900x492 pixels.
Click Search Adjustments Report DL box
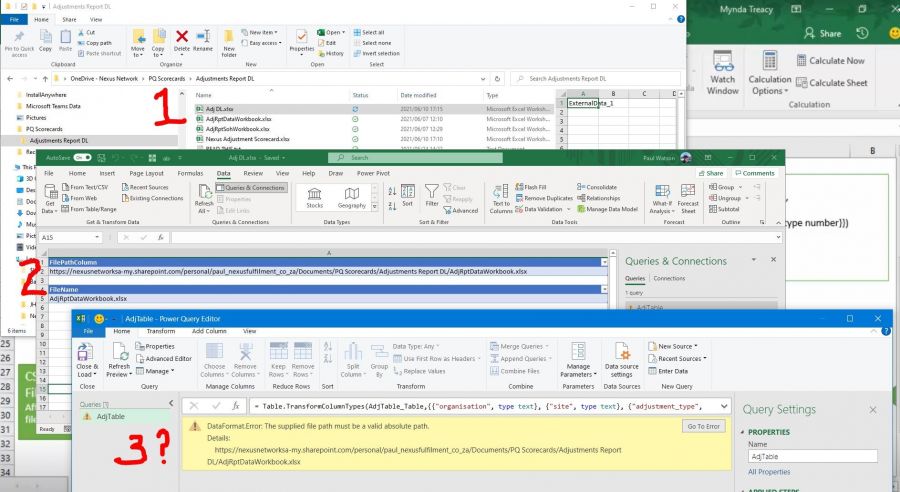(x=596, y=79)
